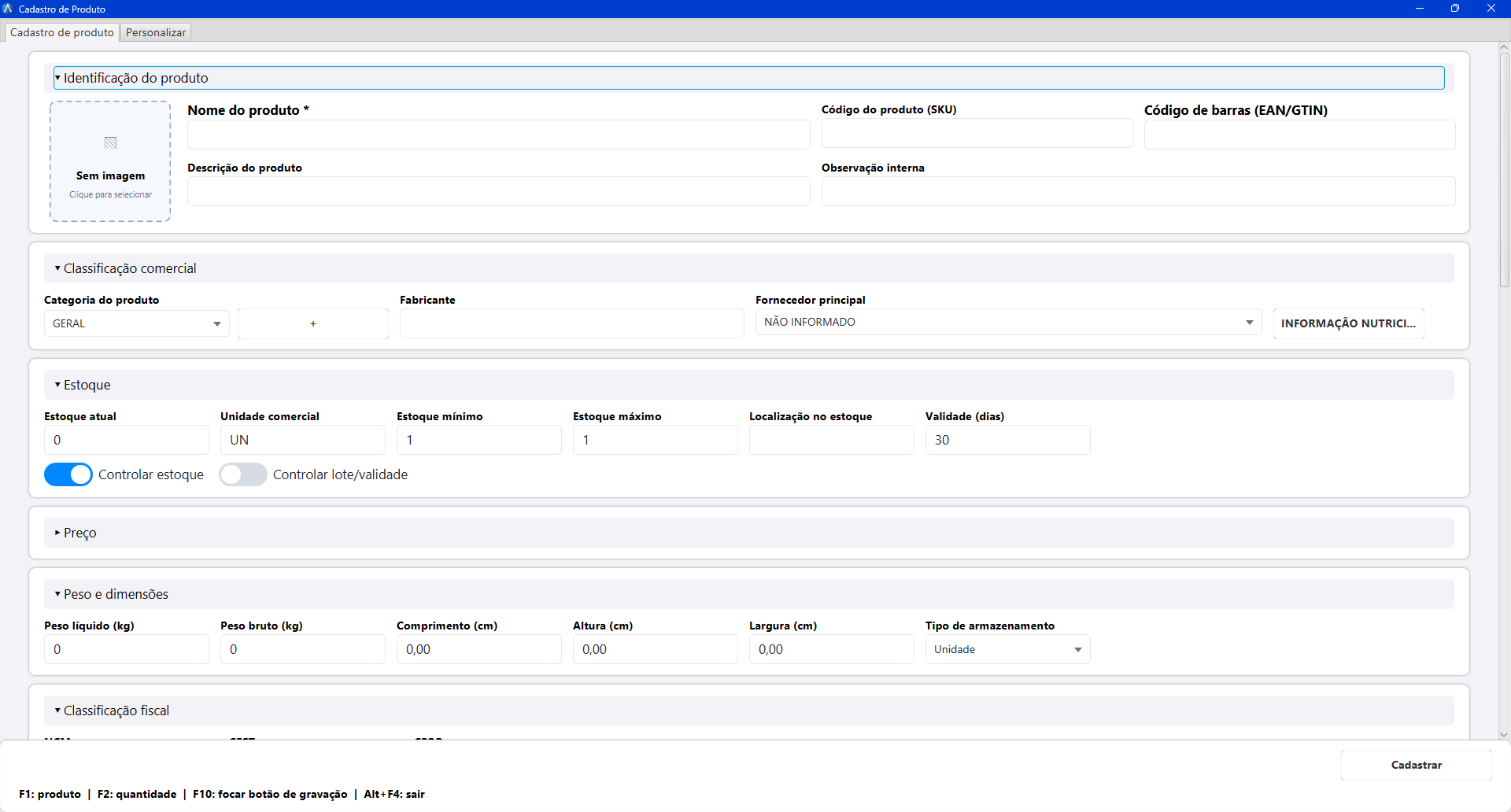The image size is (1511, 812).
Task: Click the Comprimento (cm) field
Action: pos(479,649)
